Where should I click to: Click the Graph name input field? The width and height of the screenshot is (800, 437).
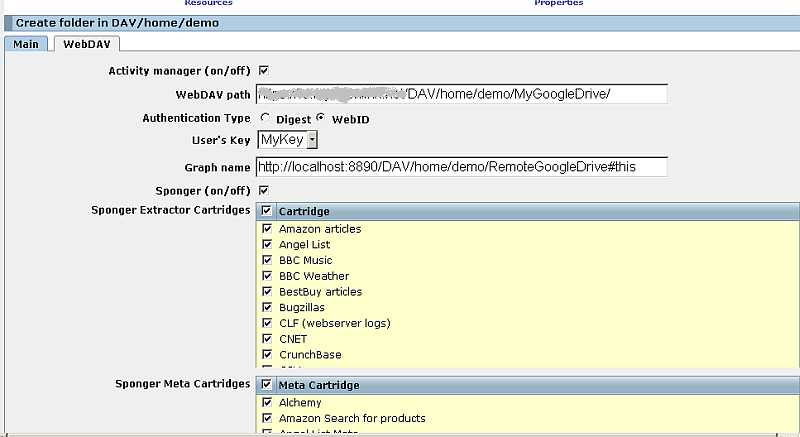click(461, 167)
